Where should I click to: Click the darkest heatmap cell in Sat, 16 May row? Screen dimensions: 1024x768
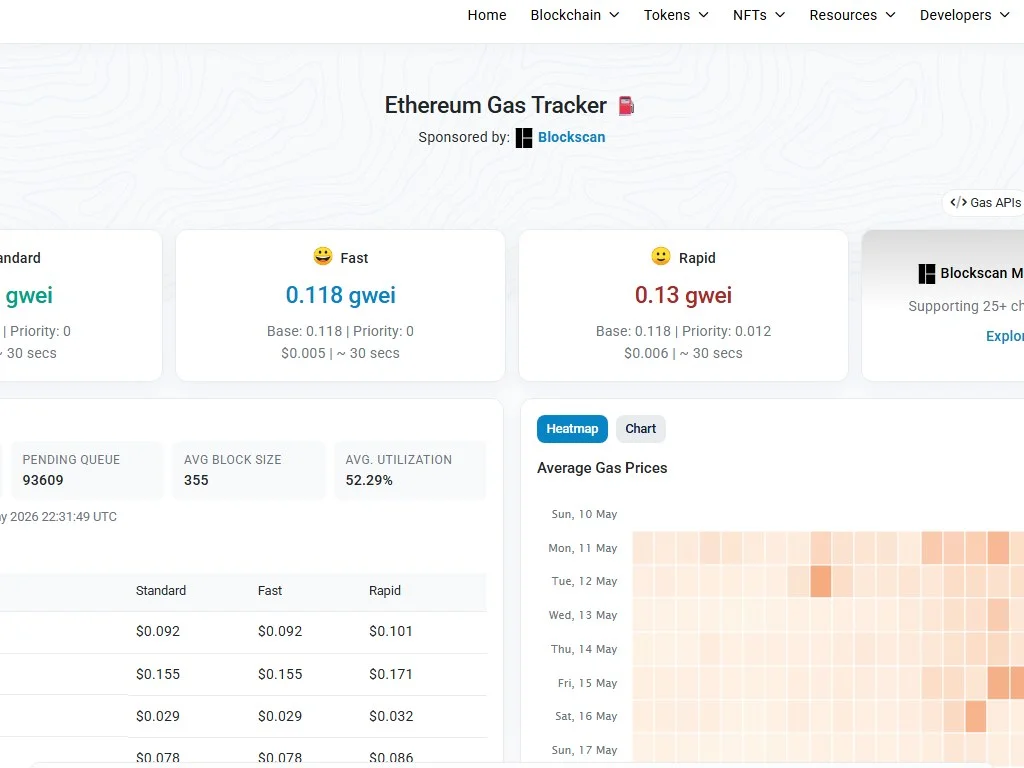coord(976,716)
